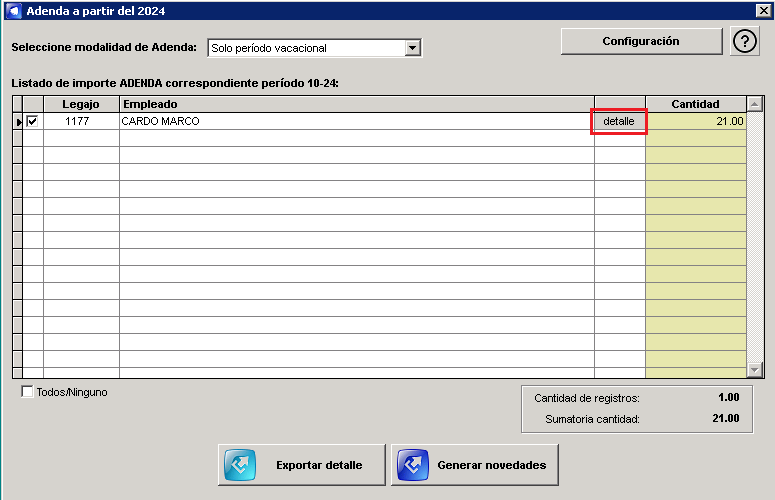The height and width of the screenshot is (500, 775).
Task: Click the app icon in title bar
Action: point(14,10)
